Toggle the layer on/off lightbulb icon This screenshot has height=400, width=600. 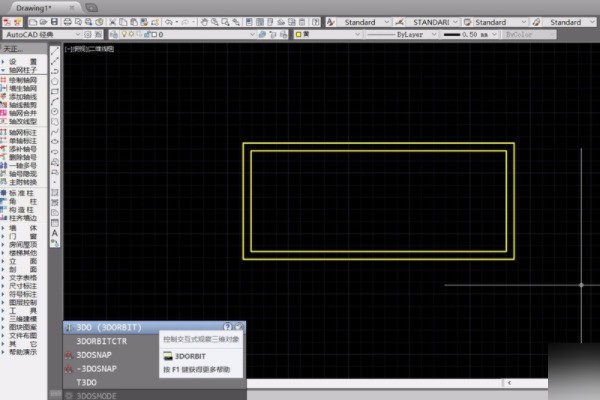coord(124,34)
